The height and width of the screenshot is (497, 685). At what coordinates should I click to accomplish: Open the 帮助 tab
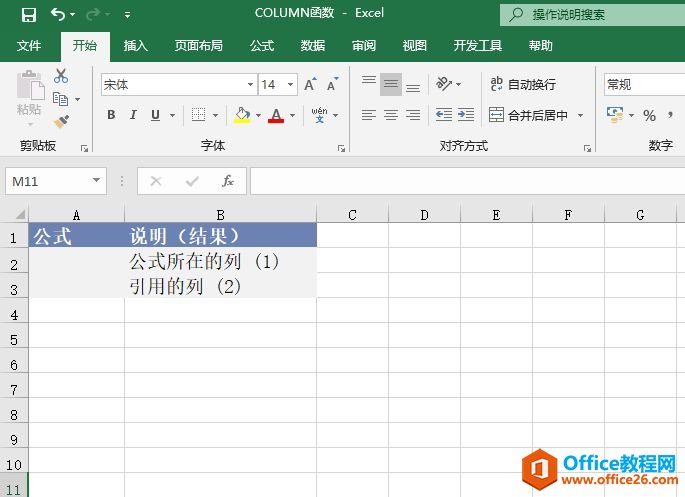[x=541, y=45]
